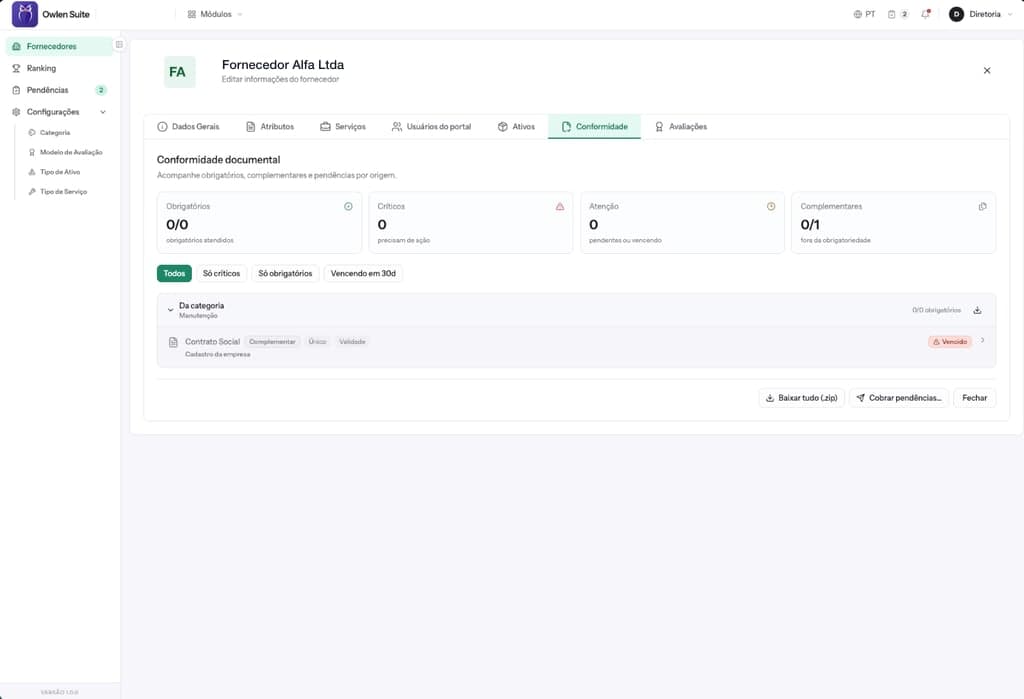The image size is (1024, 699).
Task: Switch to the Dados Gerais tab
Action: click(188, 127)
